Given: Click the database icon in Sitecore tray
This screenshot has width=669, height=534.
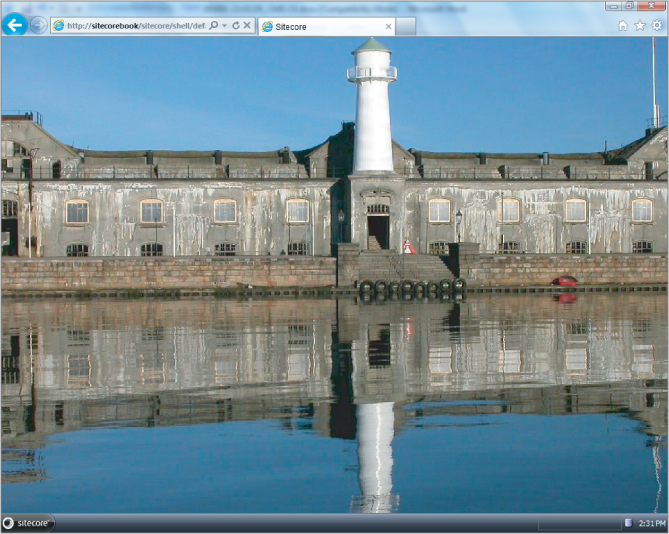Looking at the screenshot, I should click(x=628, y=523).
